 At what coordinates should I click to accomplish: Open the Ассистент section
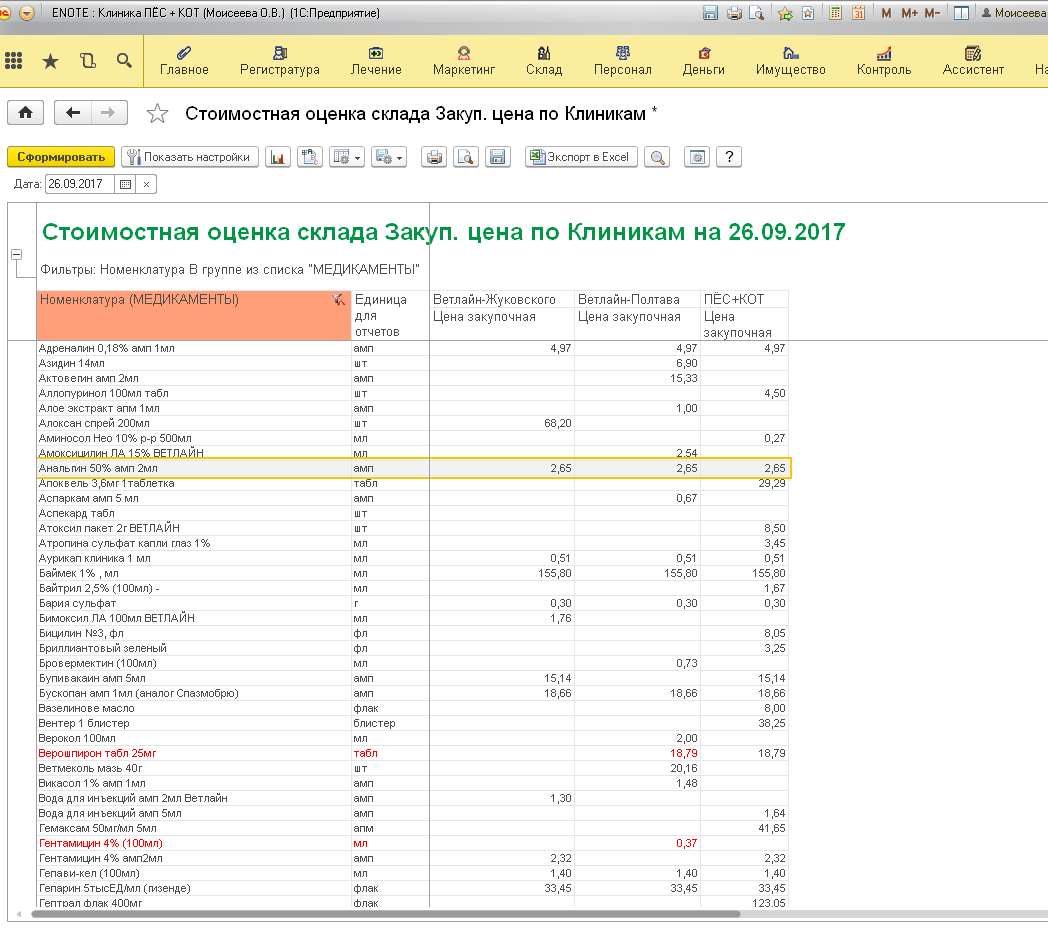[x=973, y=61]
